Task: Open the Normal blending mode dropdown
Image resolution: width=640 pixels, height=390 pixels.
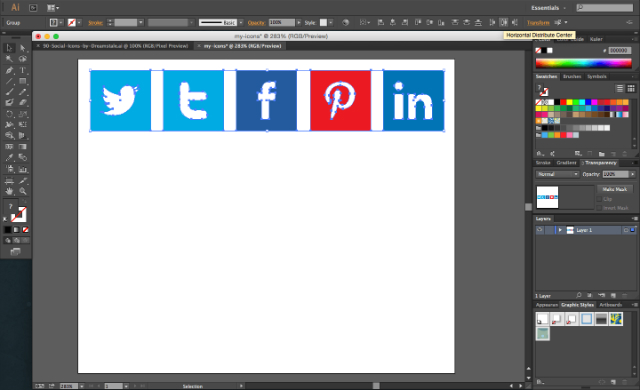Action: [x=557, y=174]
